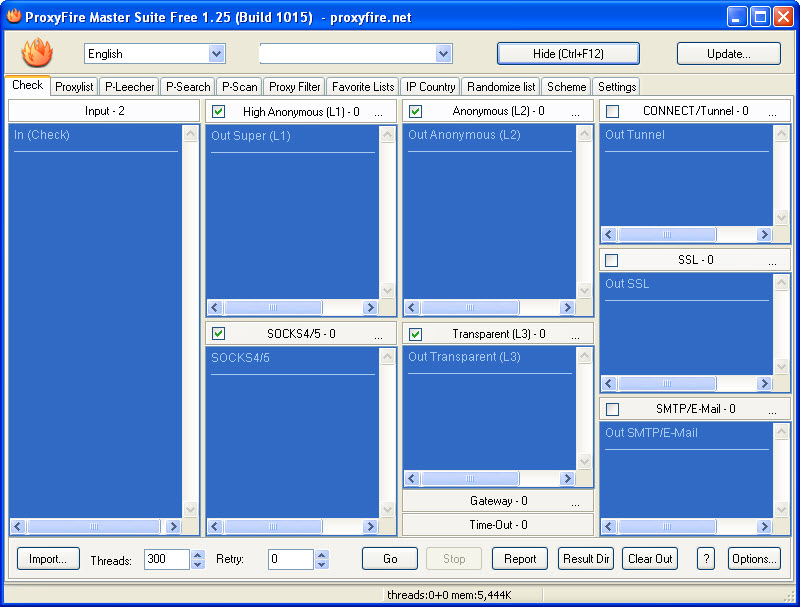The width and height of the screenshot is (800, 607).
Task: Click the ellipsis next to SOCKS4/5
Action: click(x=378, y=336)
